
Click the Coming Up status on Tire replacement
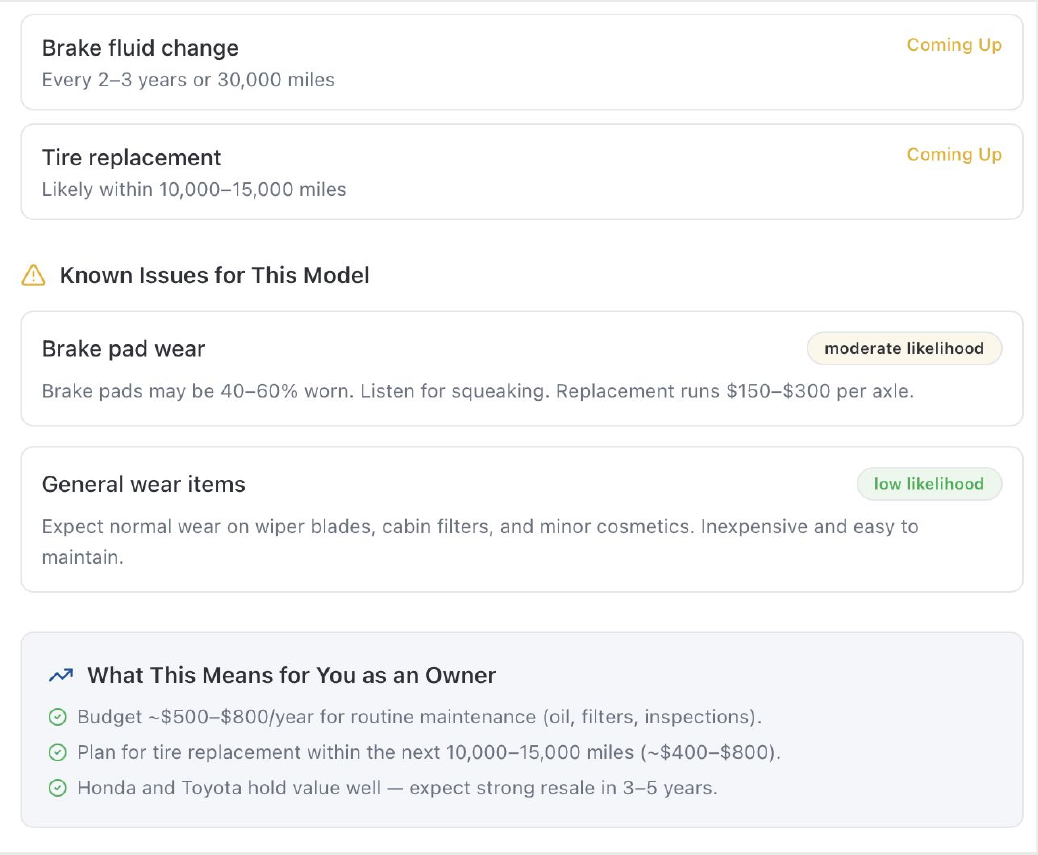(x=954, y=154)
